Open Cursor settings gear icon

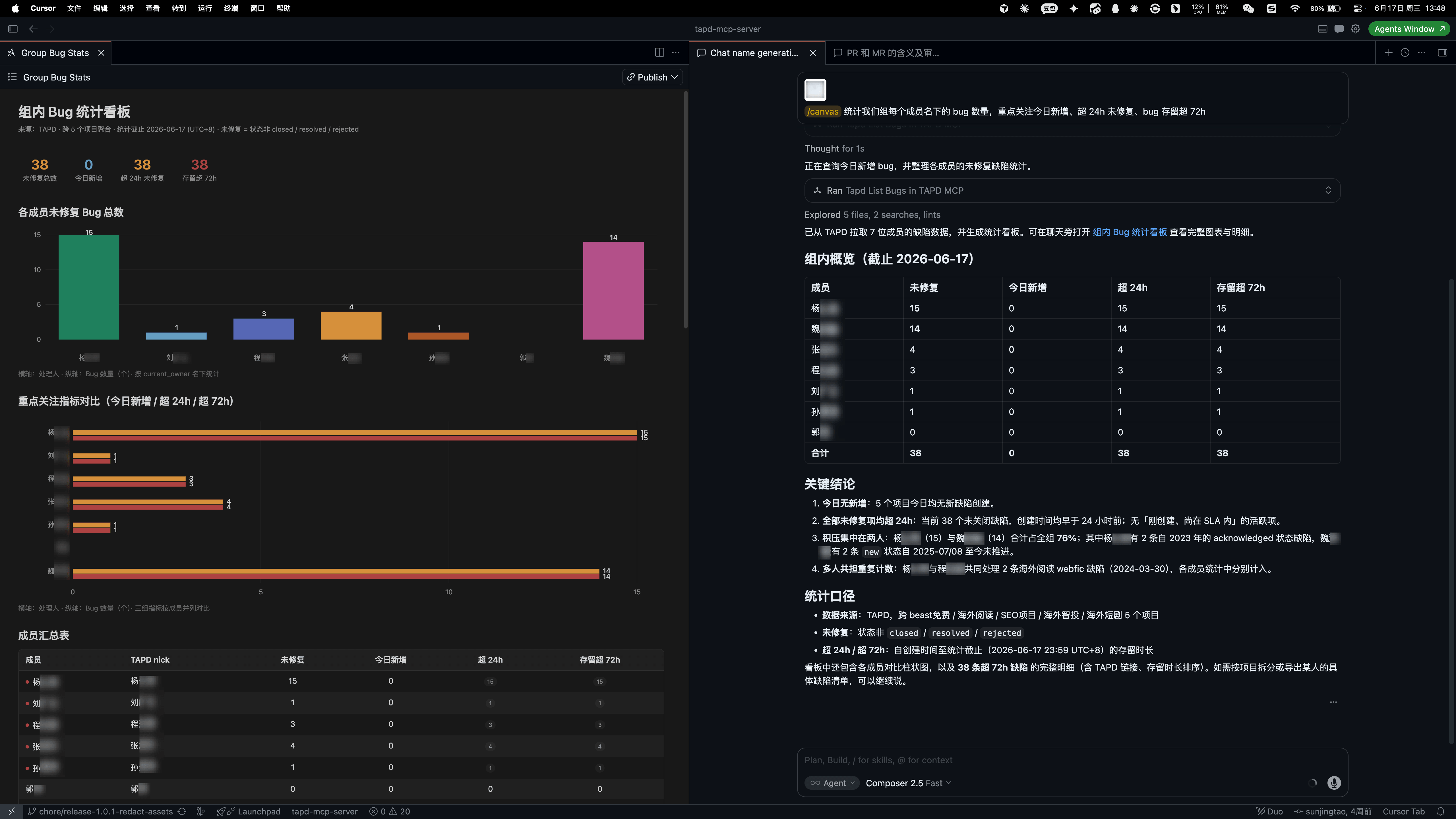(1355, 29)
